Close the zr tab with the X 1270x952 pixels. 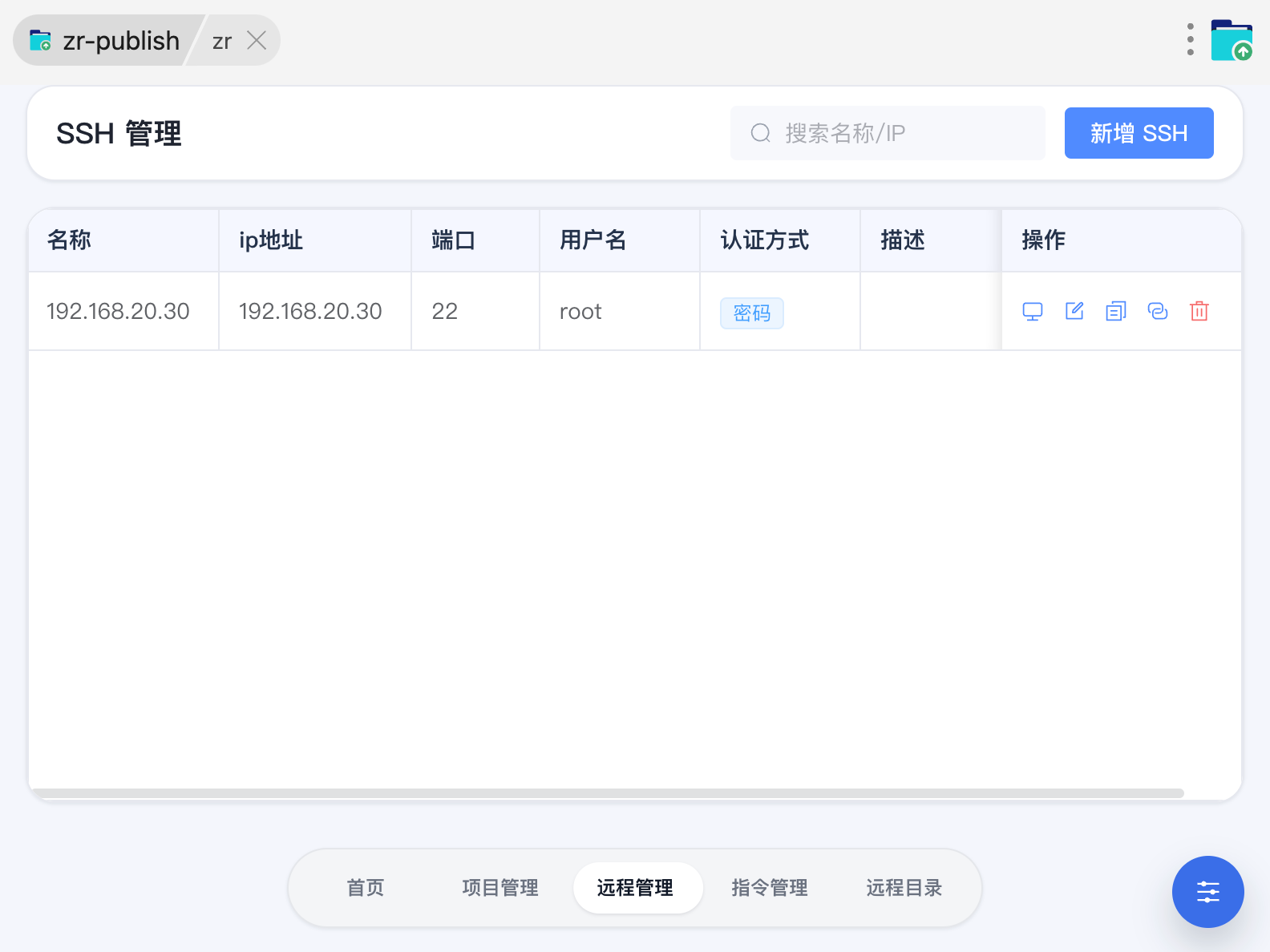point(257,40)
